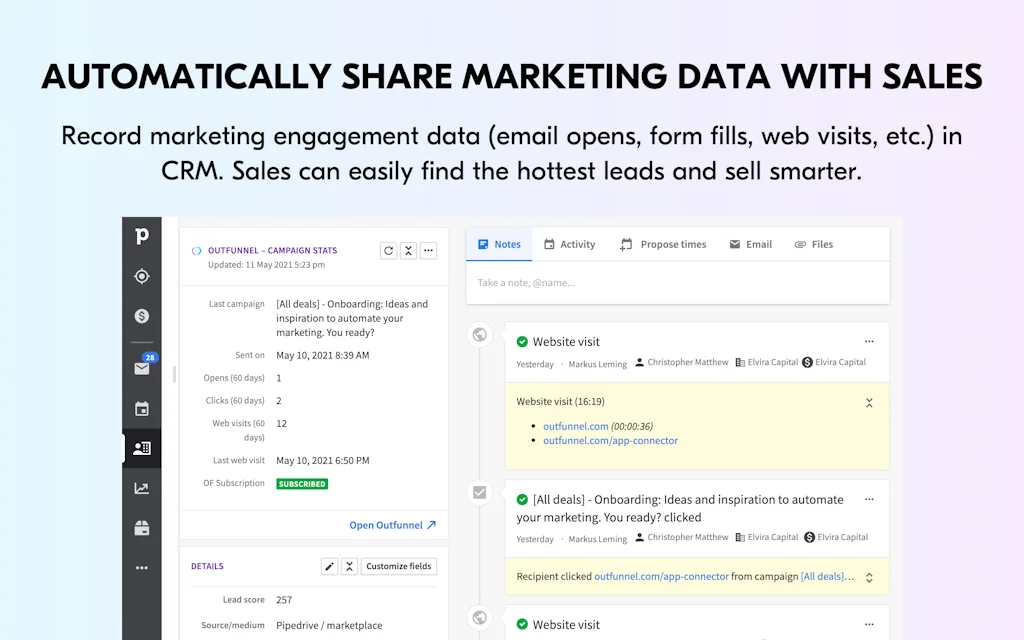Open Products via the briefcase icon
This screenshot has height=640, width=1024.
coord(142,527)
